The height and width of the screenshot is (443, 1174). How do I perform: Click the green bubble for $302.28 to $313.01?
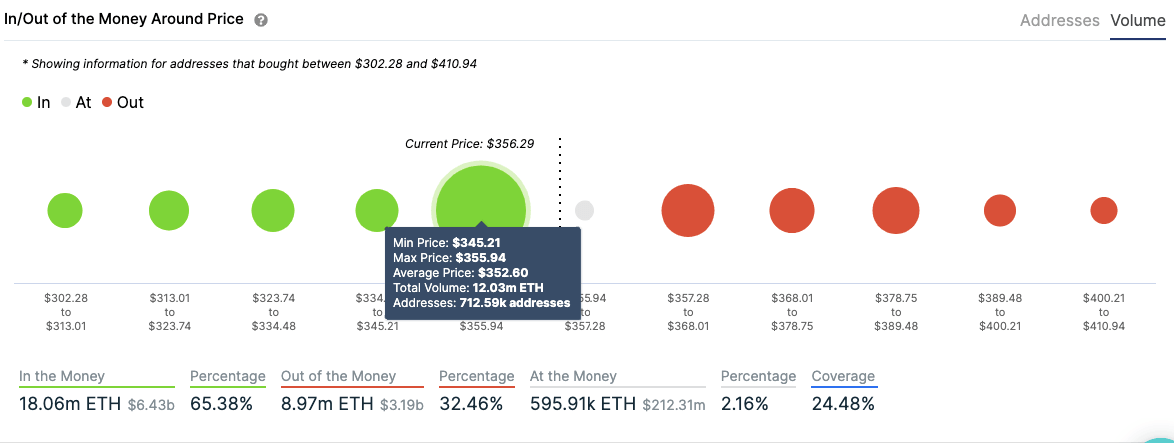(x=65, y=211)
